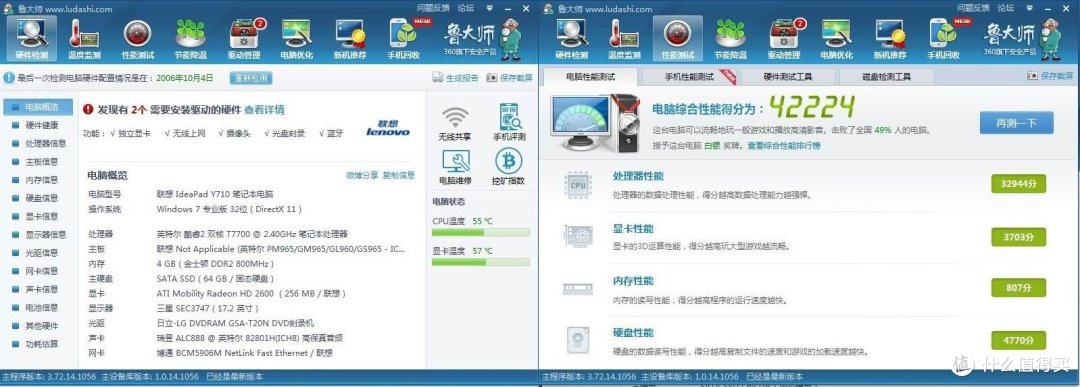Open title-bar dropdown menu in benchmark score window
Viewport: 1080px width, 387px height.
pos(1030,8)
